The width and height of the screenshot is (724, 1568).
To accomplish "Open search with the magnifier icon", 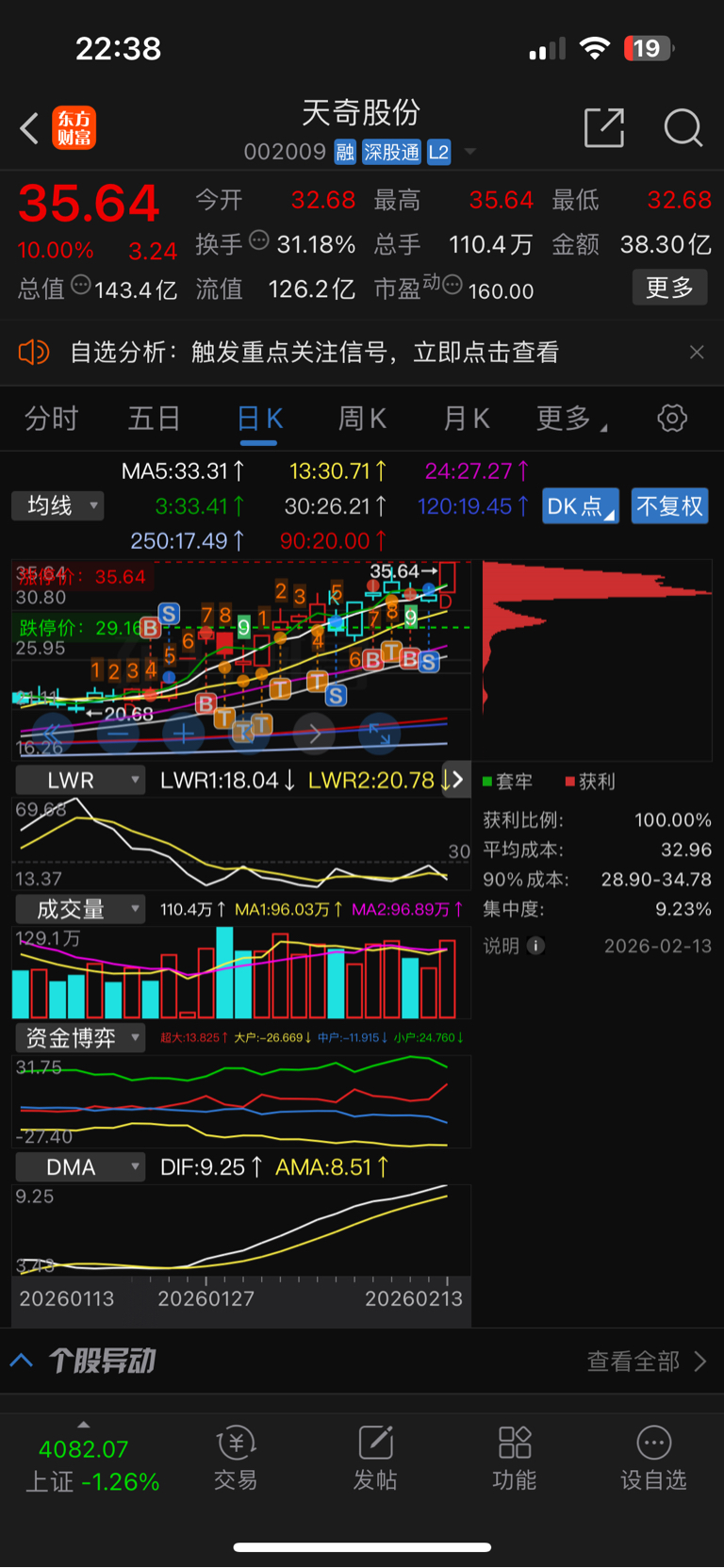I will pos(683,127).
